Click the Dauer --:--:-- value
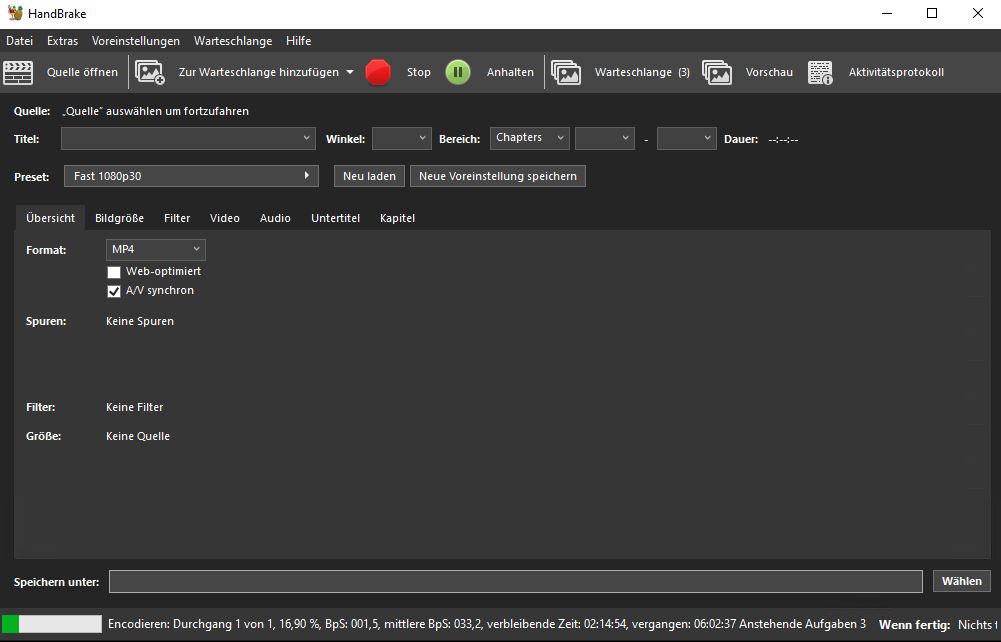Image resolution: width=1001 pixels, height=642 pixels. [x=783, y=139]
